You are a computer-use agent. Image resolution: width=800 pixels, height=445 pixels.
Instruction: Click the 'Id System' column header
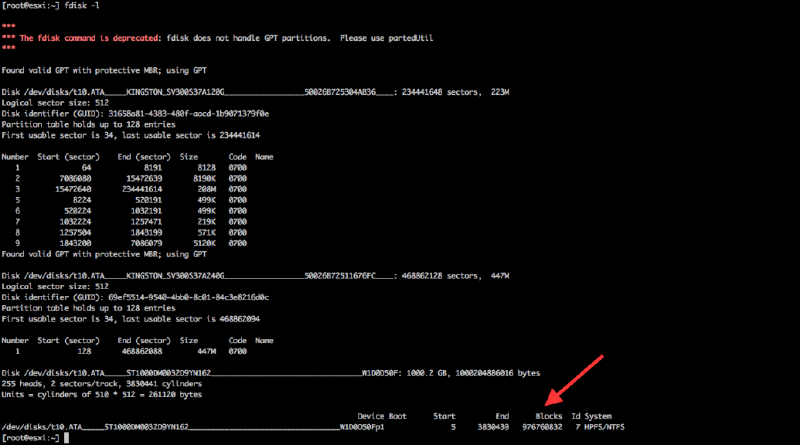[x=591, y=415]
